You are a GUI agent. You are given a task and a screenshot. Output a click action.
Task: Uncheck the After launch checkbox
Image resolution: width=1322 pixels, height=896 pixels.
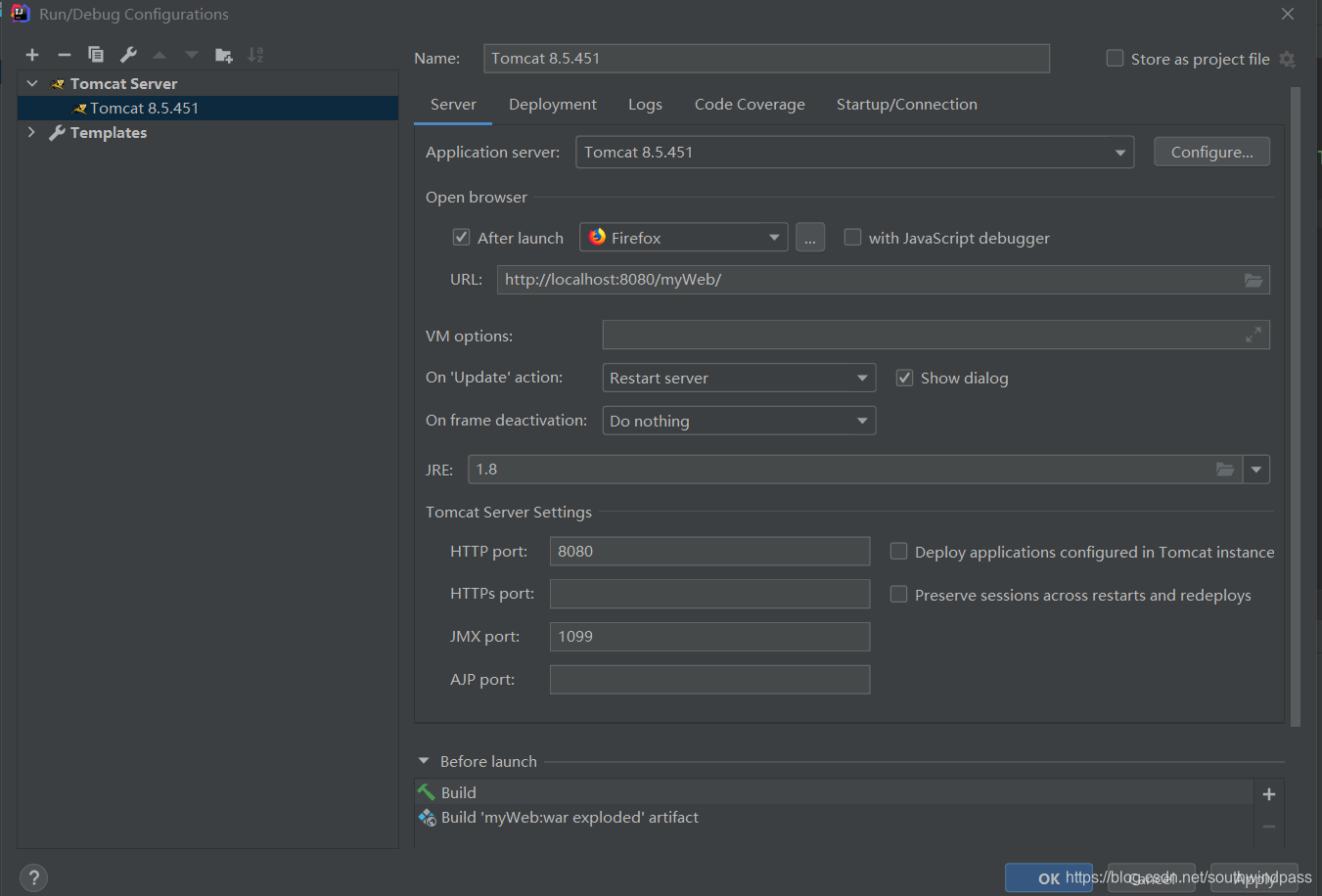461,238
